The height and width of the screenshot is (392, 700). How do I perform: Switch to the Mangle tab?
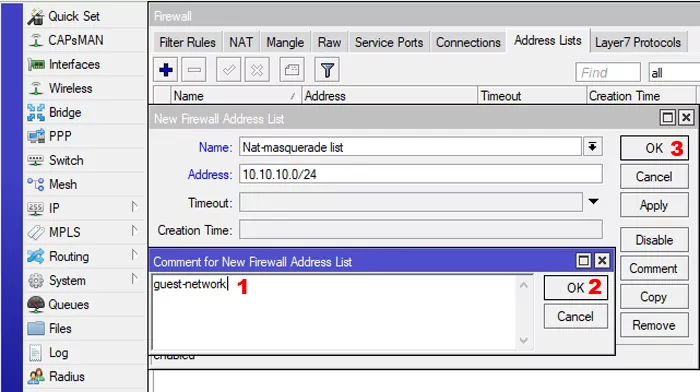coord(285,42)
